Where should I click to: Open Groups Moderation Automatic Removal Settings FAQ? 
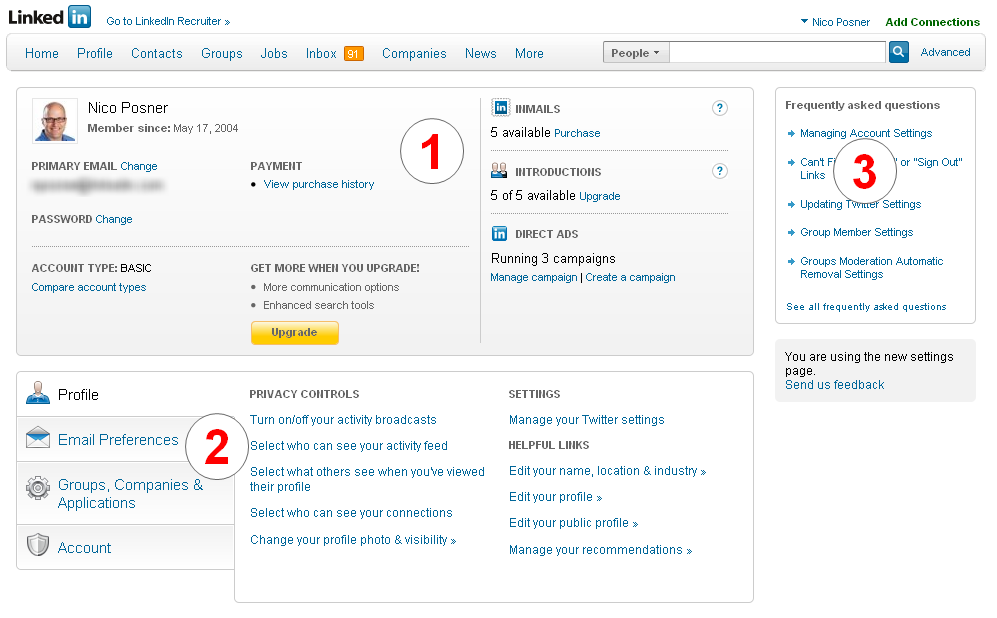pyautogui.click(x=871, y=268)
